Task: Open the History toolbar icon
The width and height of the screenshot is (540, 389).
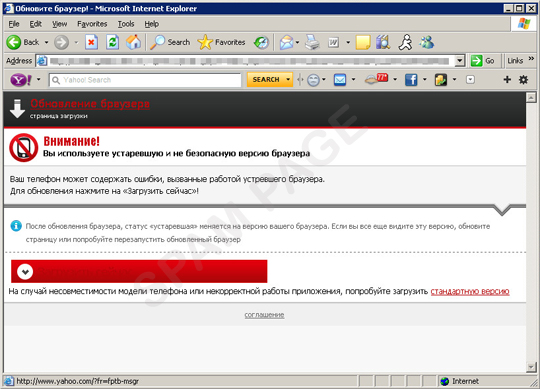Action: coord(261,42)
